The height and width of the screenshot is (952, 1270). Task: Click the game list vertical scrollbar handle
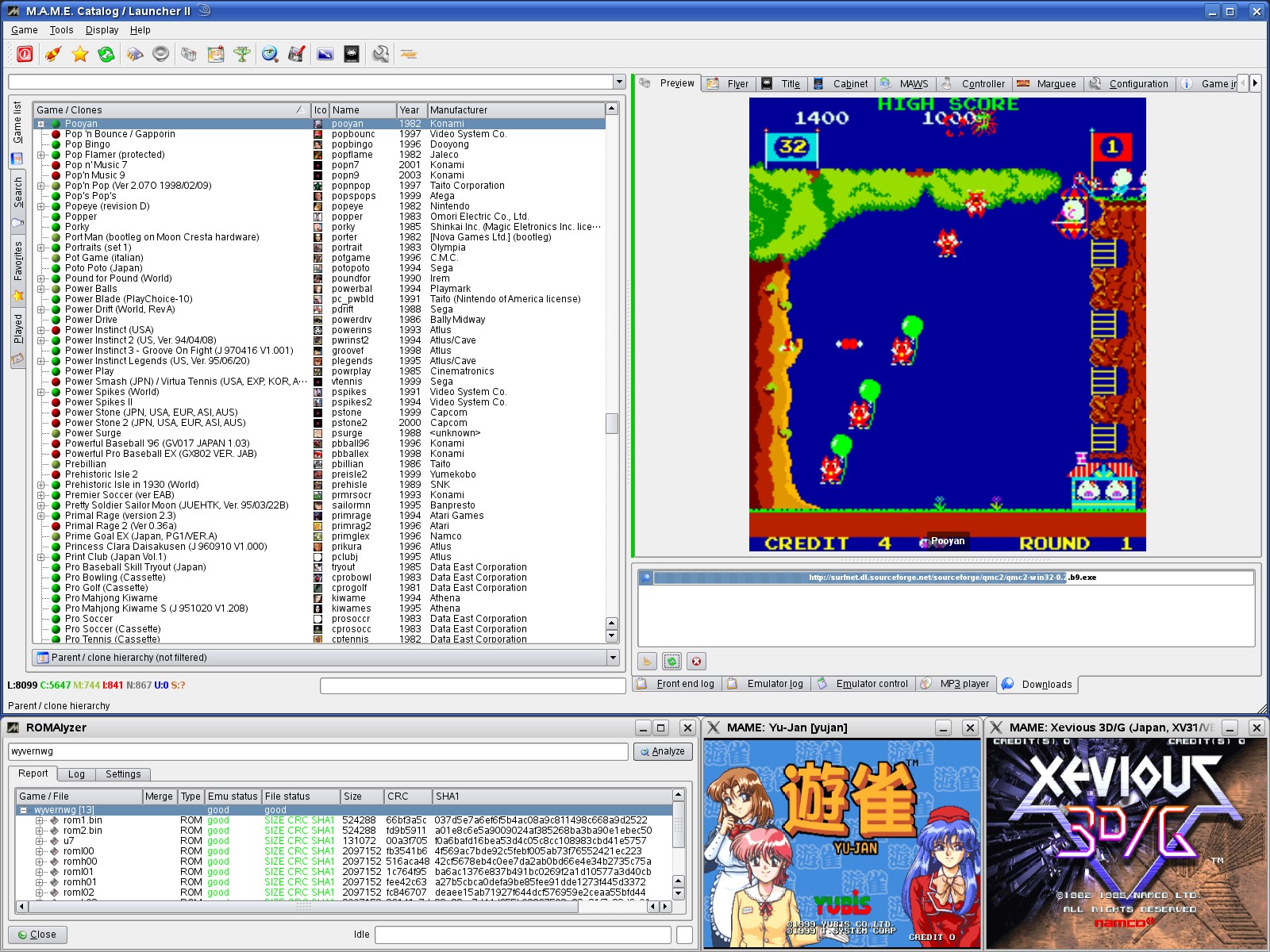click(611, 423)
